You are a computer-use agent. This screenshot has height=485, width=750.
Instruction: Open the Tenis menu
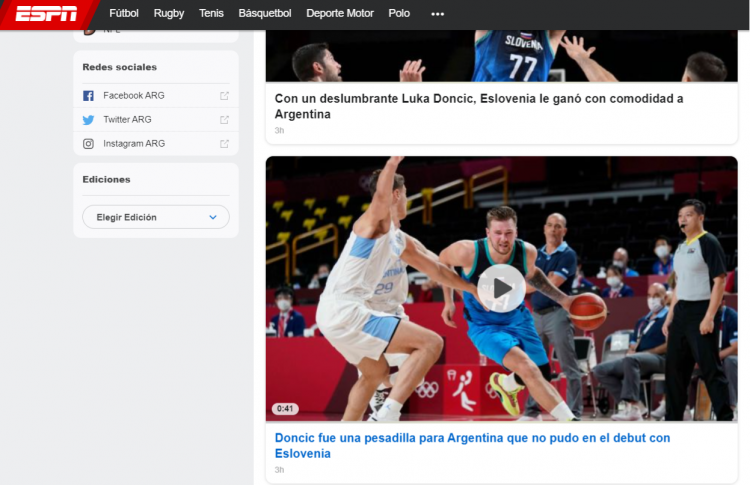point(211,13)
